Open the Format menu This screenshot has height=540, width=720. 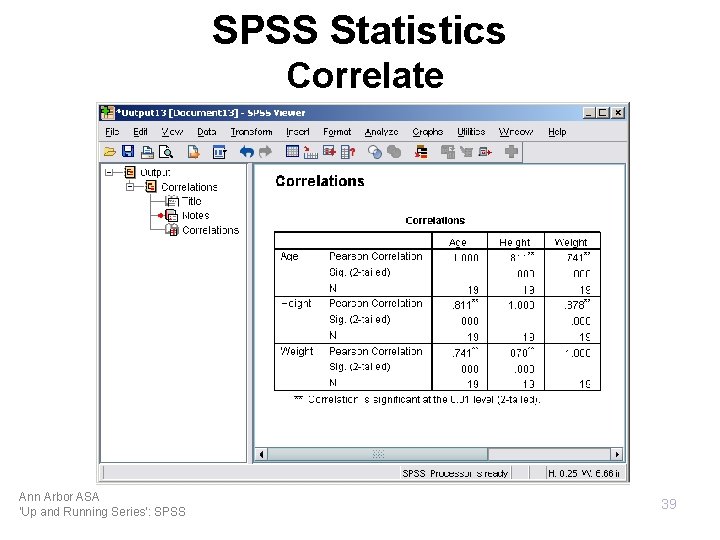coord(337,132)
